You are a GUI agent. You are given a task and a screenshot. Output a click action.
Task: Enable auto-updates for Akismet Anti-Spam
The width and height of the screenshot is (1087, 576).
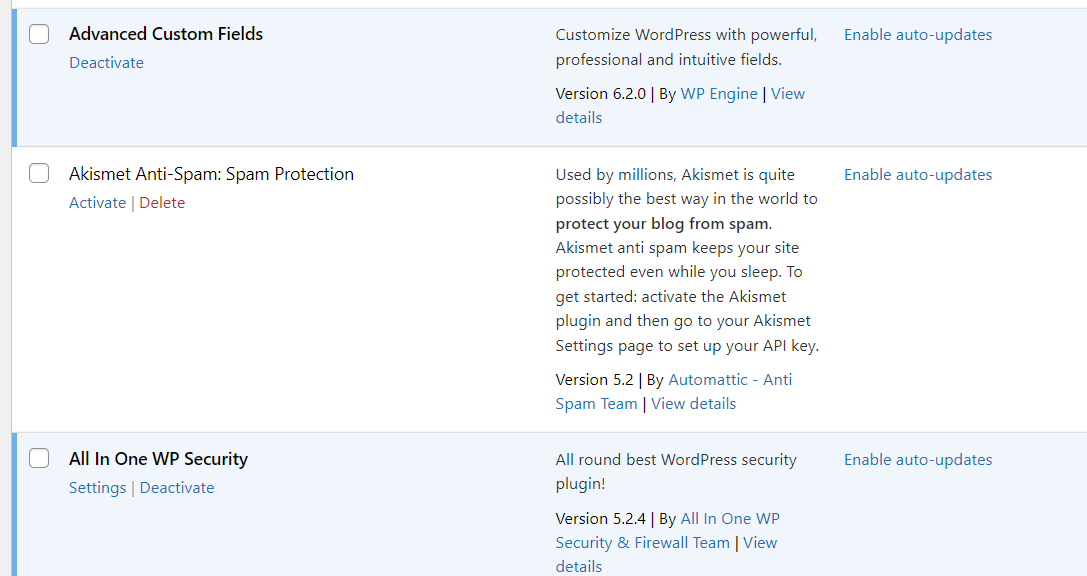click(x=917, y=174)
